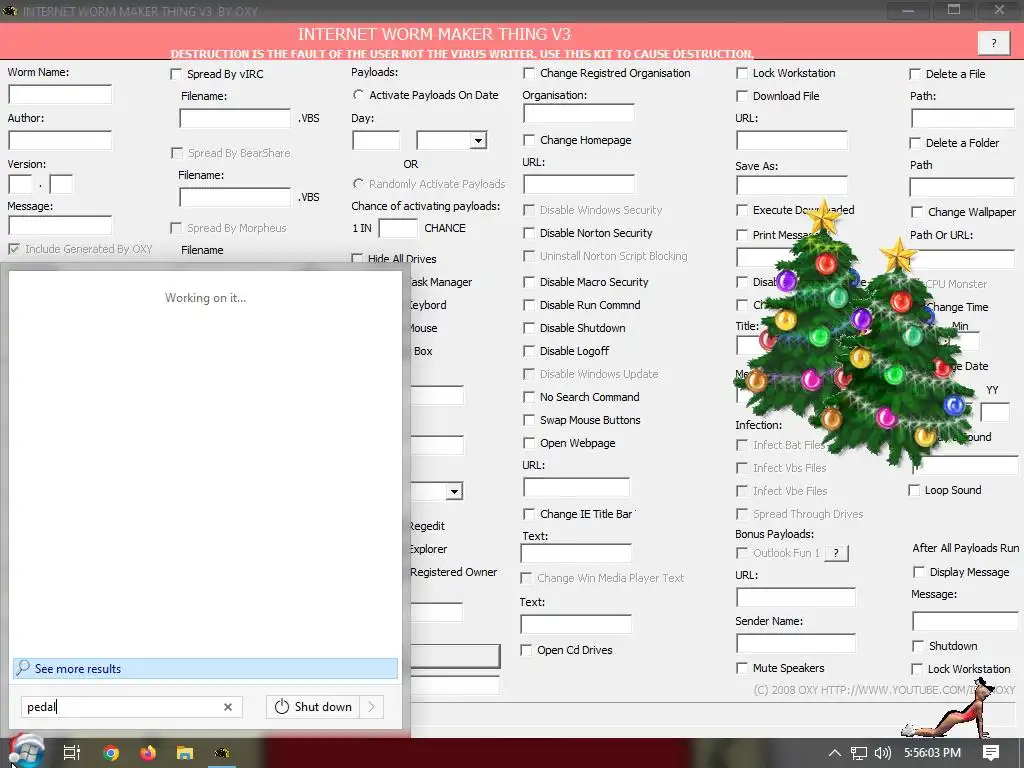Click the Organisation text field

click(x=579, y=114)
